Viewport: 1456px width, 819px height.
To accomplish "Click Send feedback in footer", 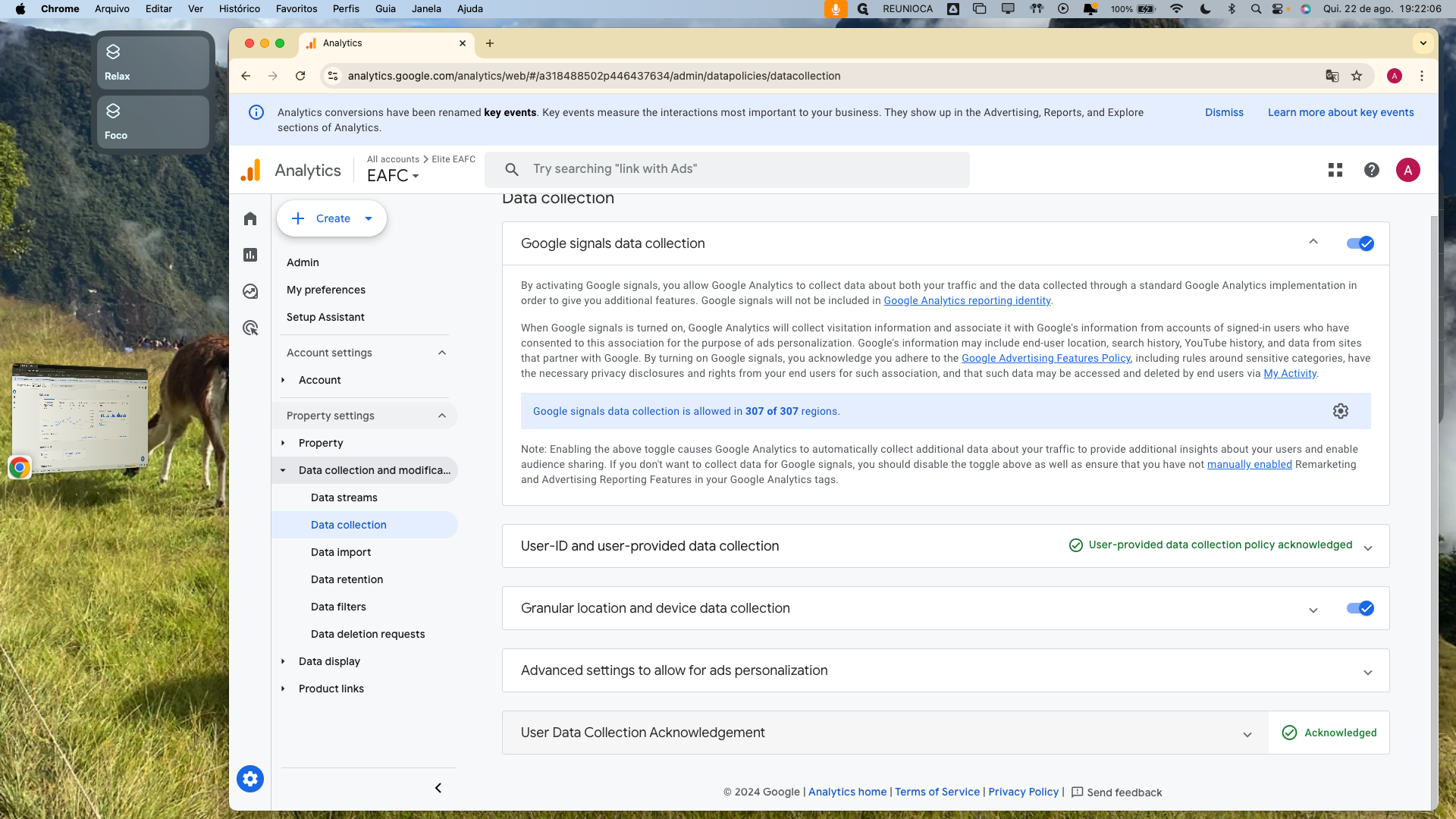I will [x=1116, y=792].
